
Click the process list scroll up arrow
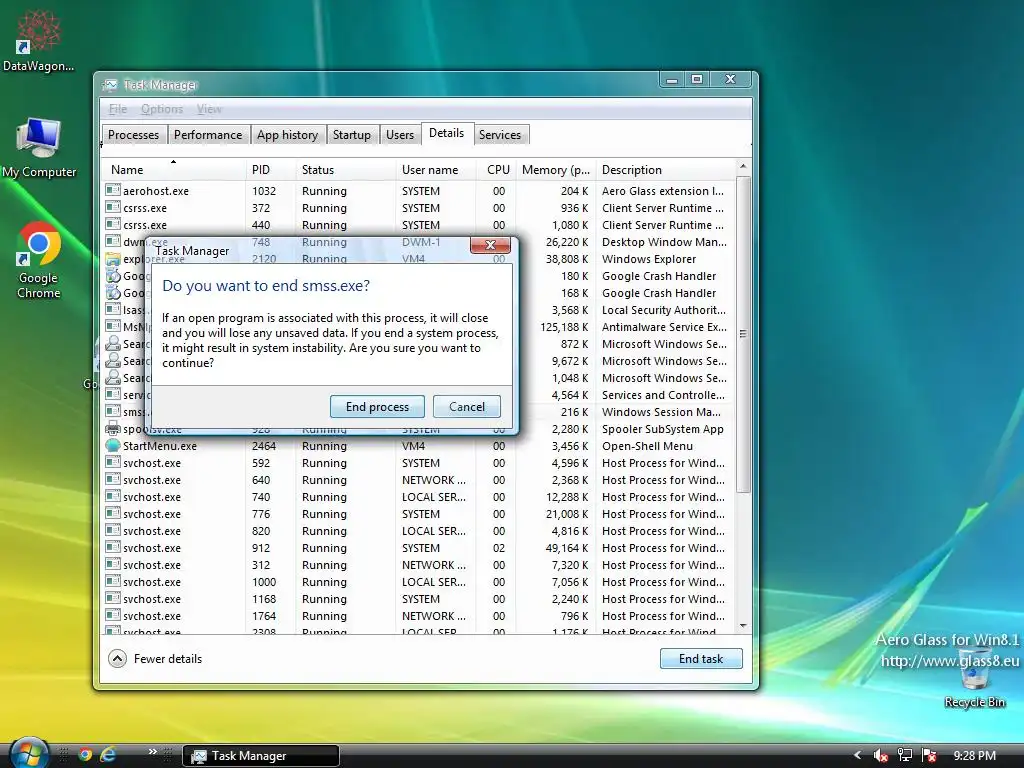(x=743, y=167)
